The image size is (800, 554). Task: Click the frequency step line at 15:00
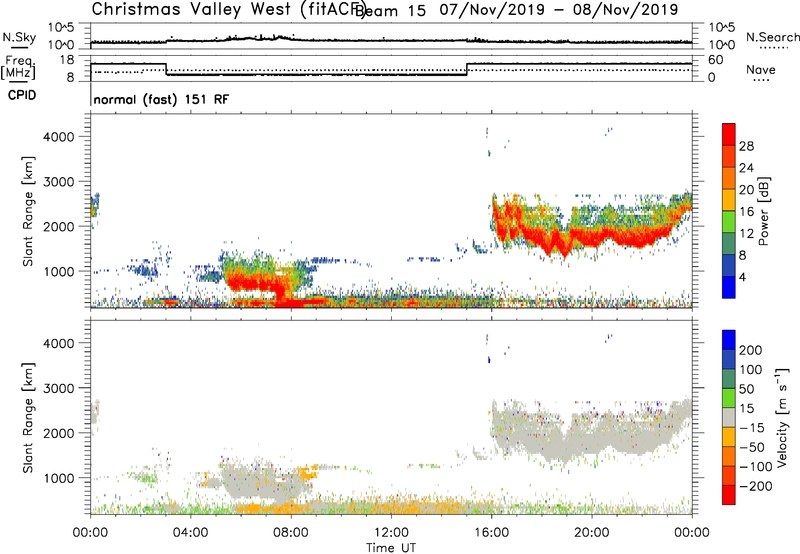[x=466, y=69]
